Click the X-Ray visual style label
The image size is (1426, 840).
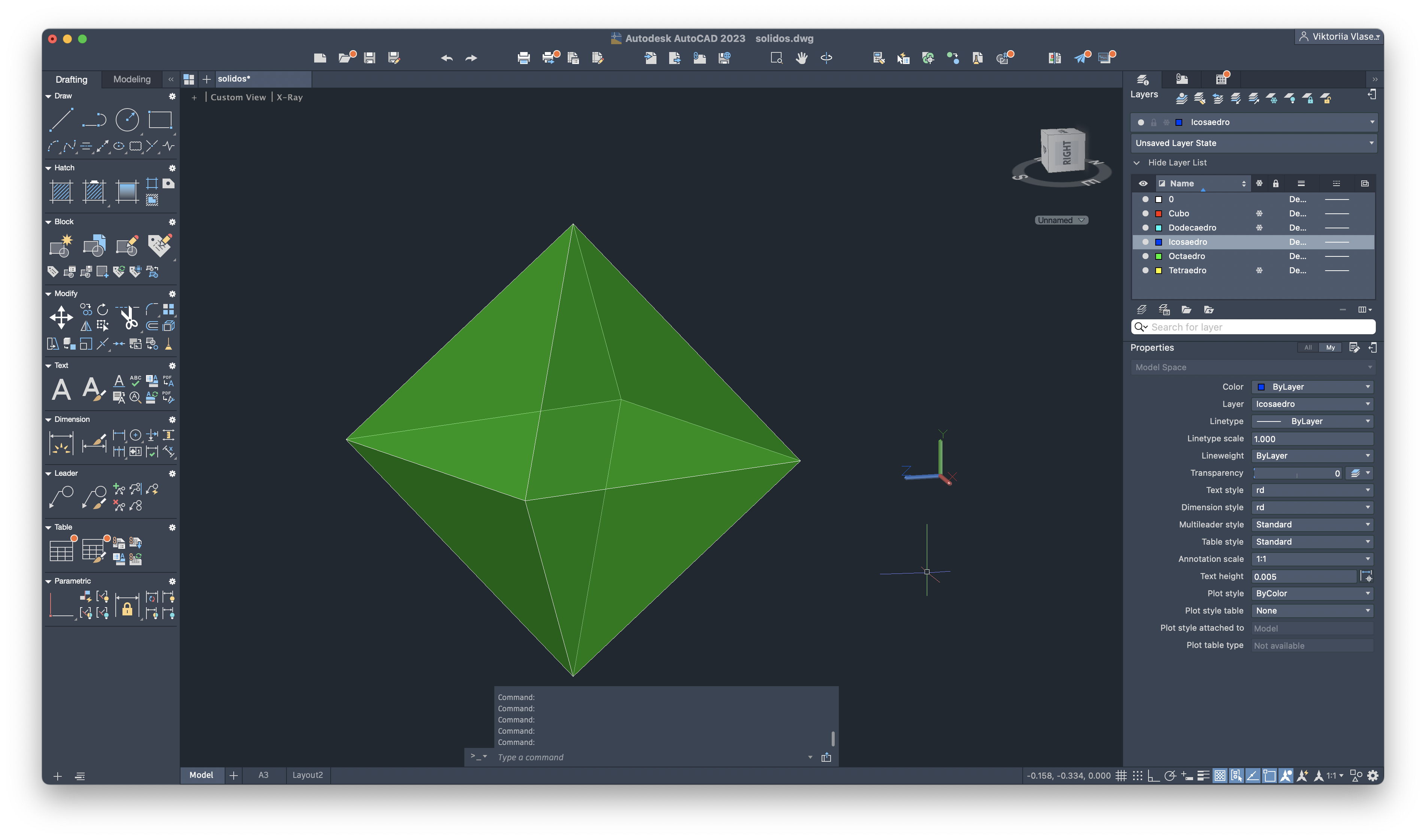[289, 97]
